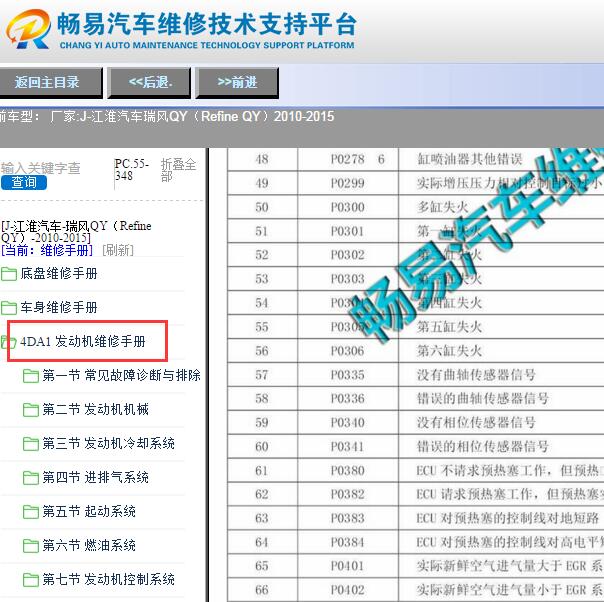Click [当前：维修手册] link
The image size is (604, 602).
(x=47, y=250)
